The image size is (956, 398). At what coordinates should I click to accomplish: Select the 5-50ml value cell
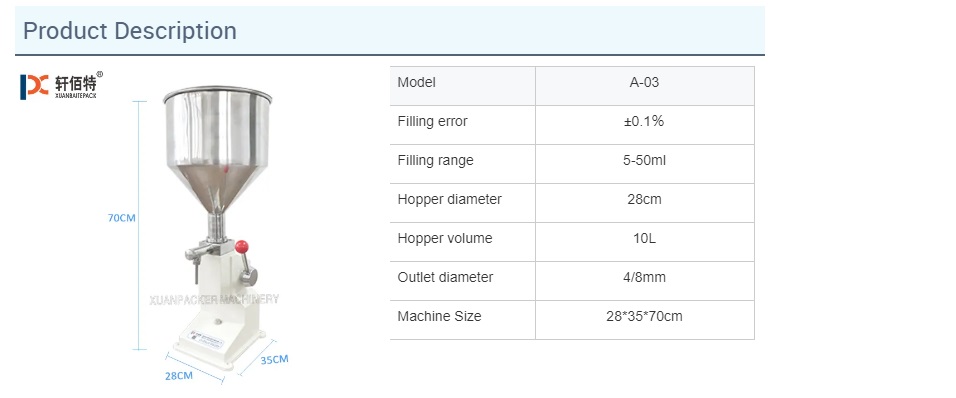click(644, 164)
